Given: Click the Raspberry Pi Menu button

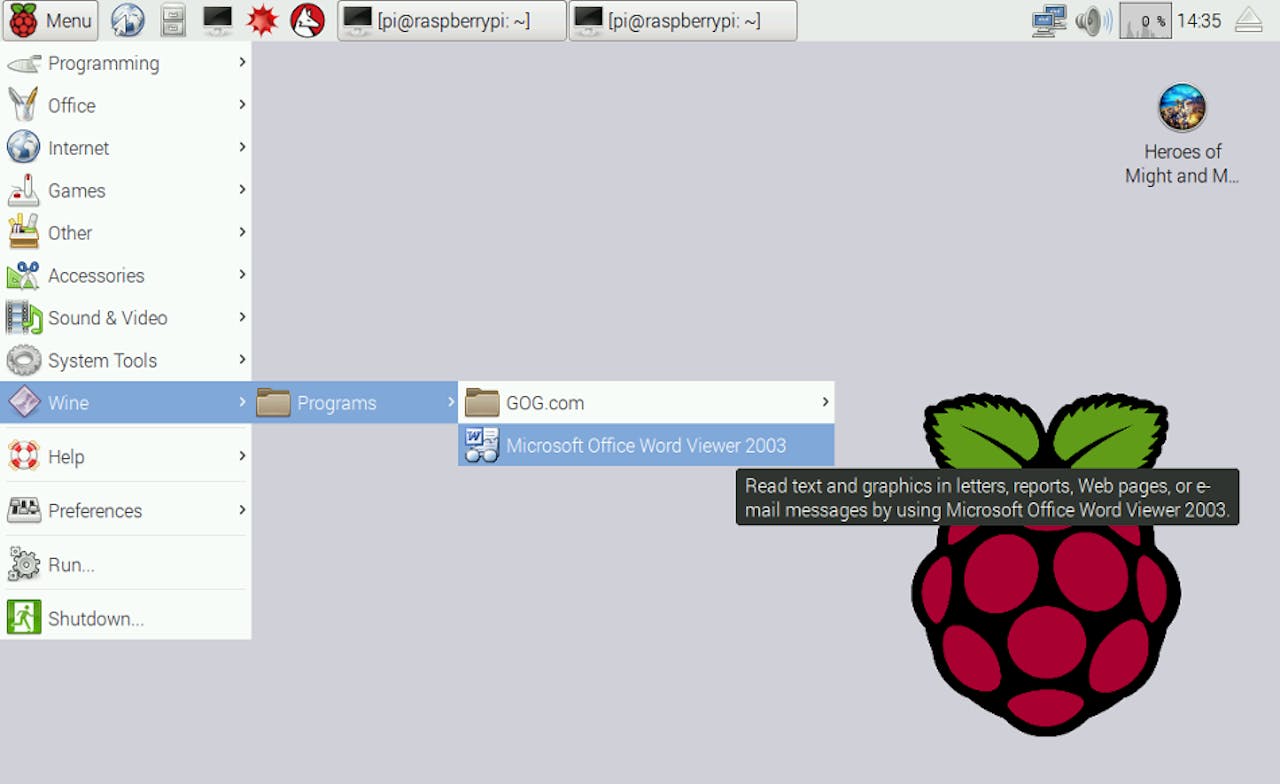Looking at the screenshot, I should click(x=50, y=20).
